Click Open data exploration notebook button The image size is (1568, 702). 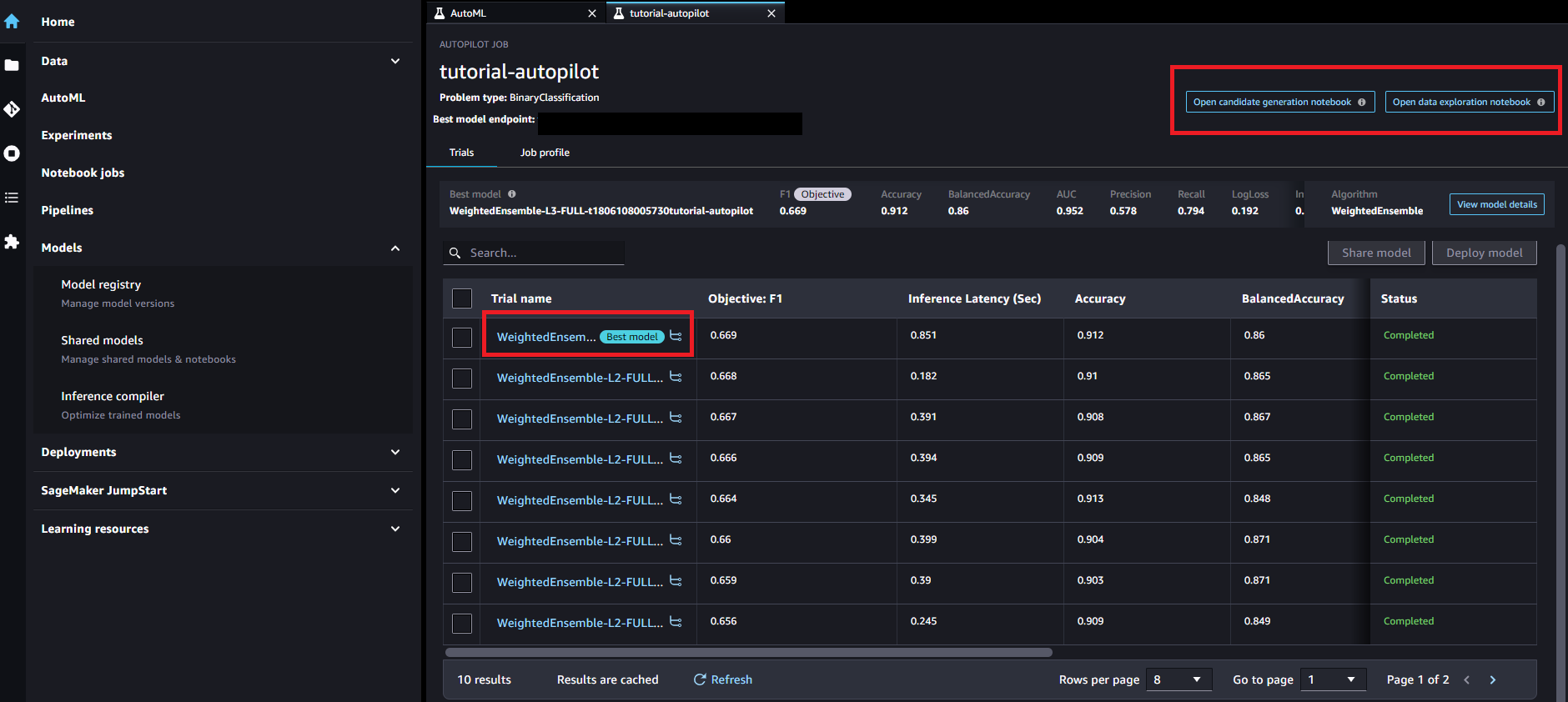click(1470, 103)
